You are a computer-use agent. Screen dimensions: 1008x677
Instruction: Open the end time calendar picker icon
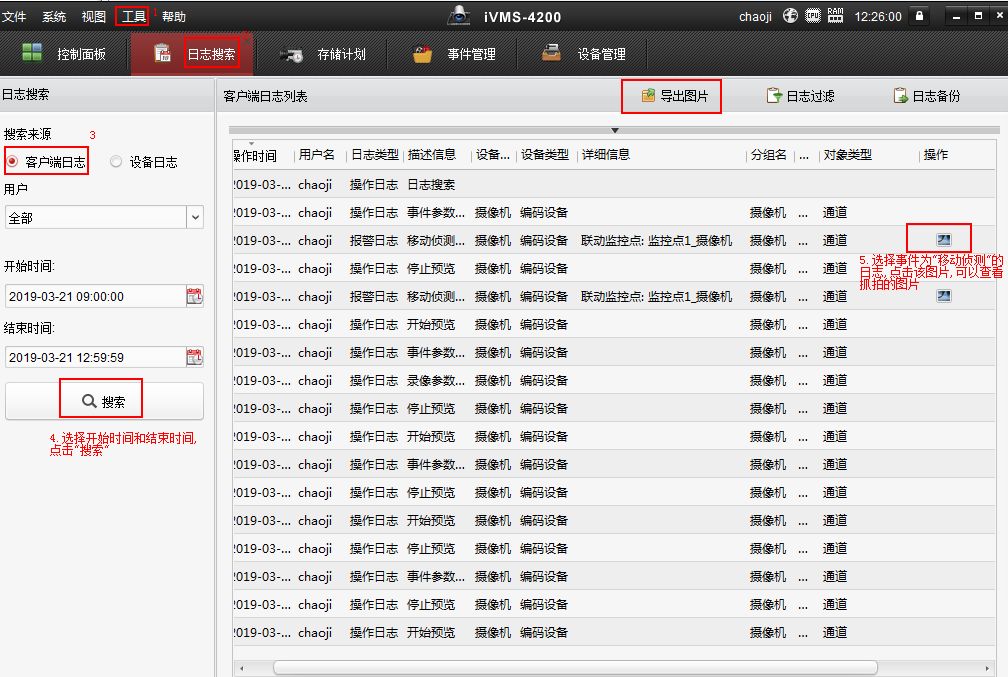[194, 357]
